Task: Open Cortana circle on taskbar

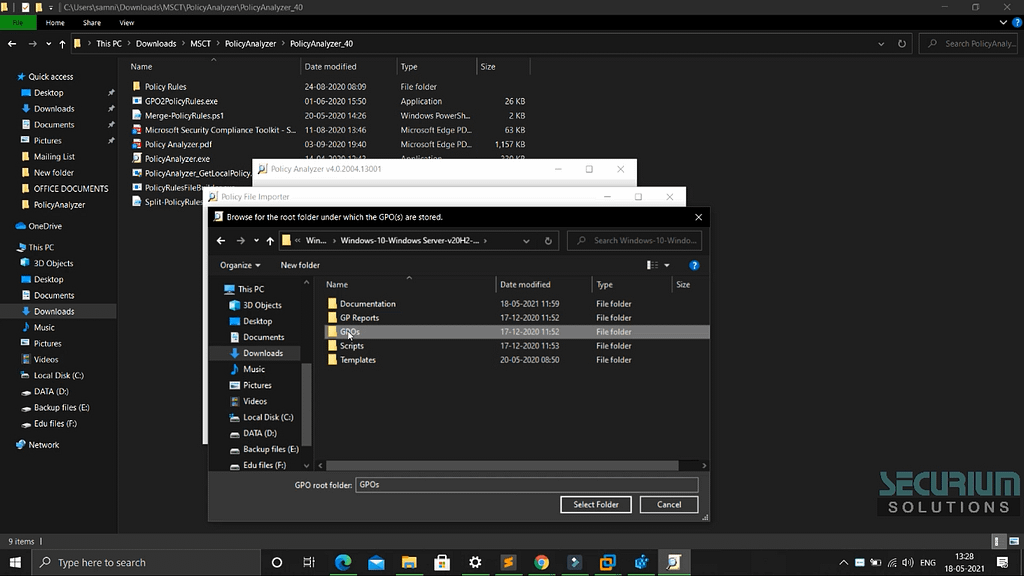Action: click(277, 562)
